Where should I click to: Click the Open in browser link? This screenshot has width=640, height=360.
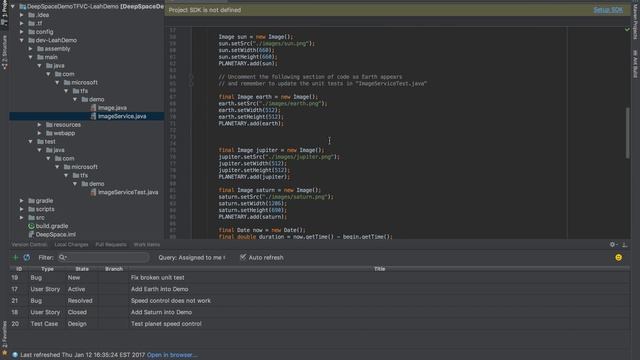click(172, 355)
